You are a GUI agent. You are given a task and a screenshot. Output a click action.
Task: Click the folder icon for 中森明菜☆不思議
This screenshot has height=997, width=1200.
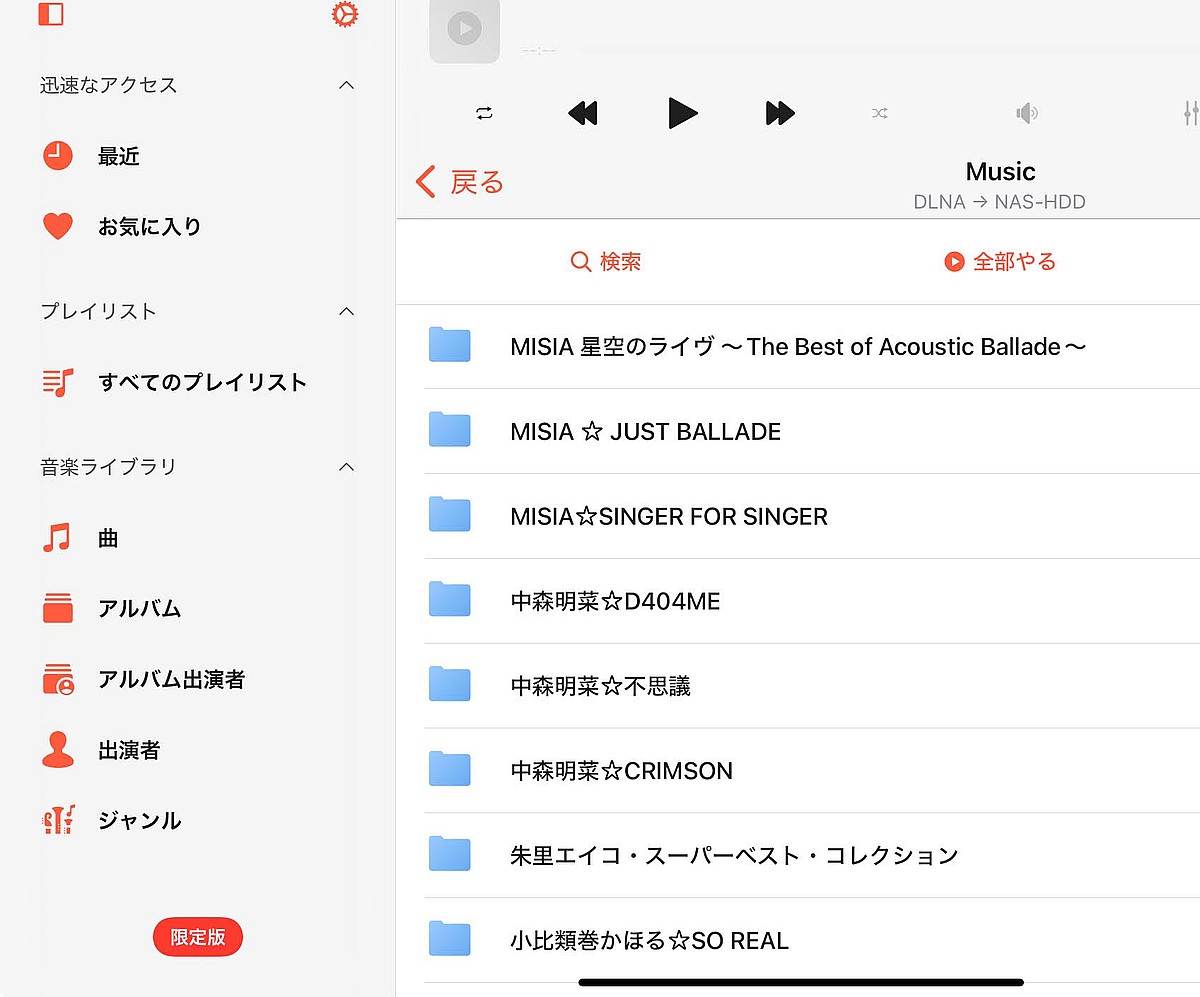pyautogui.click(x=449, y=684)
